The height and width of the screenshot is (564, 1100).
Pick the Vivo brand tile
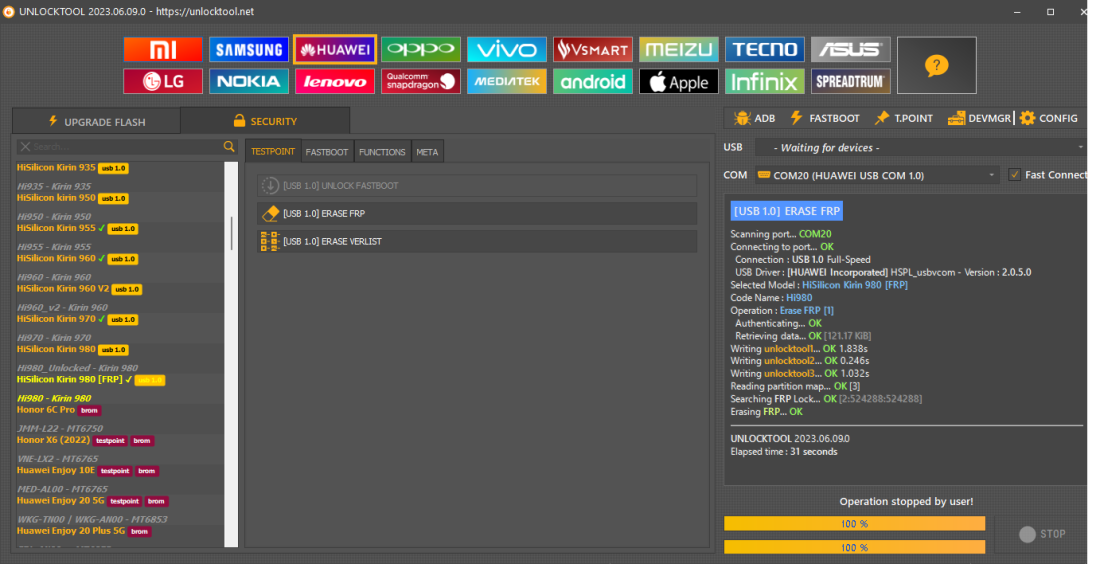tap(507, 50)
